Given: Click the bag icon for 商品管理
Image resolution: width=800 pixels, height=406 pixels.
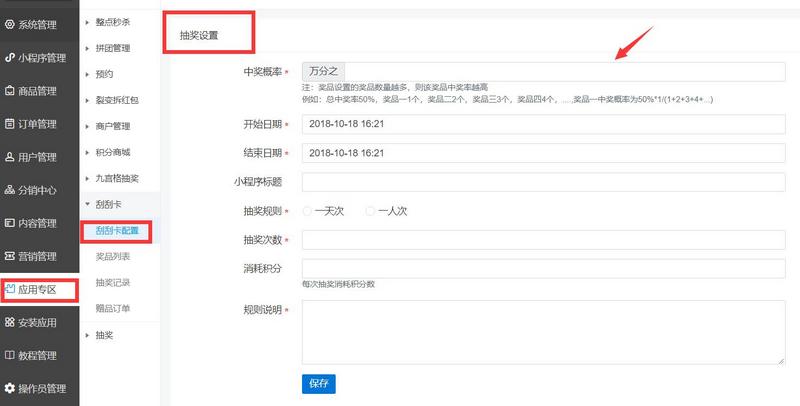Looking at the screenshot, I should tap(11, 91).
